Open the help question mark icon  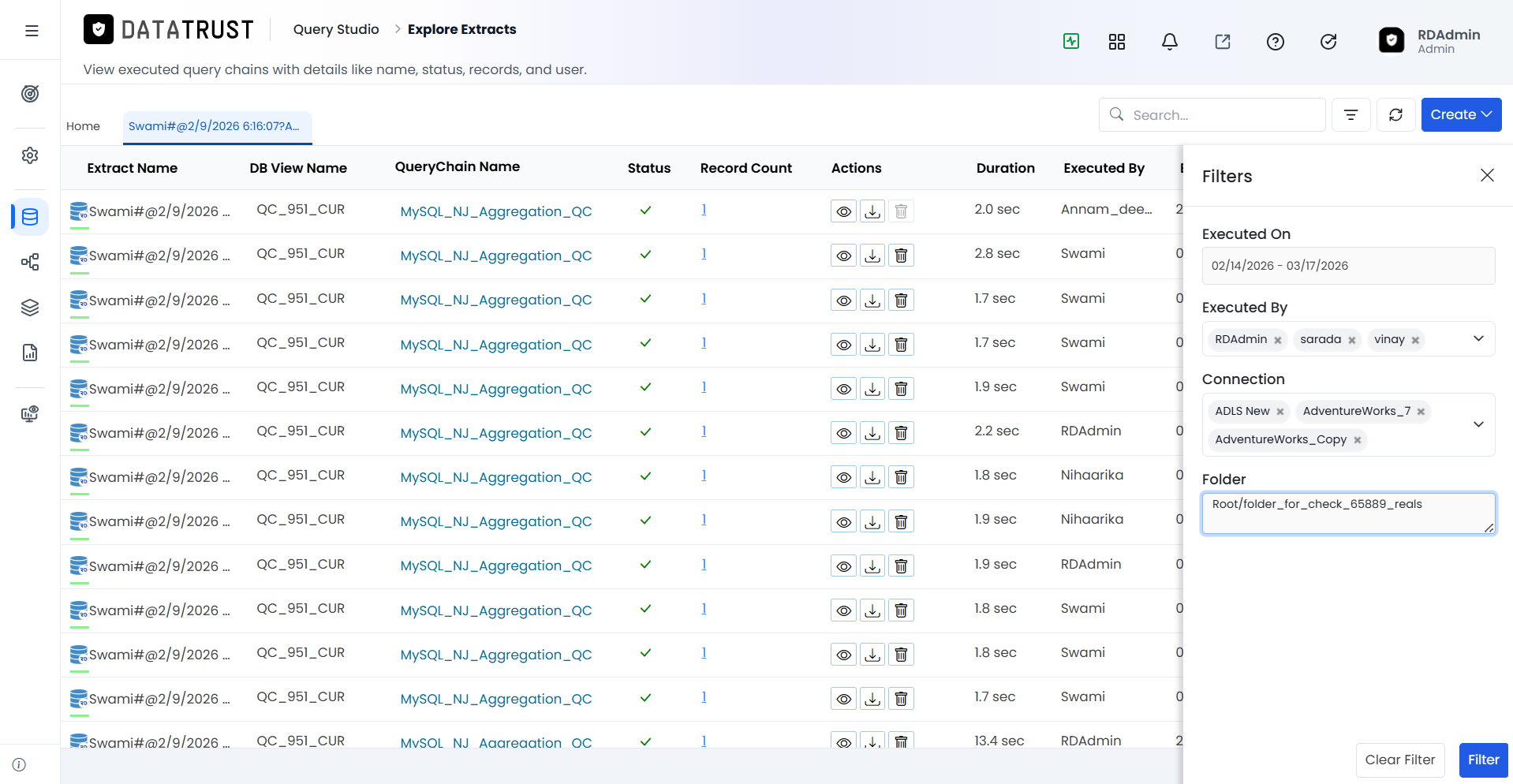[1276, 42]
